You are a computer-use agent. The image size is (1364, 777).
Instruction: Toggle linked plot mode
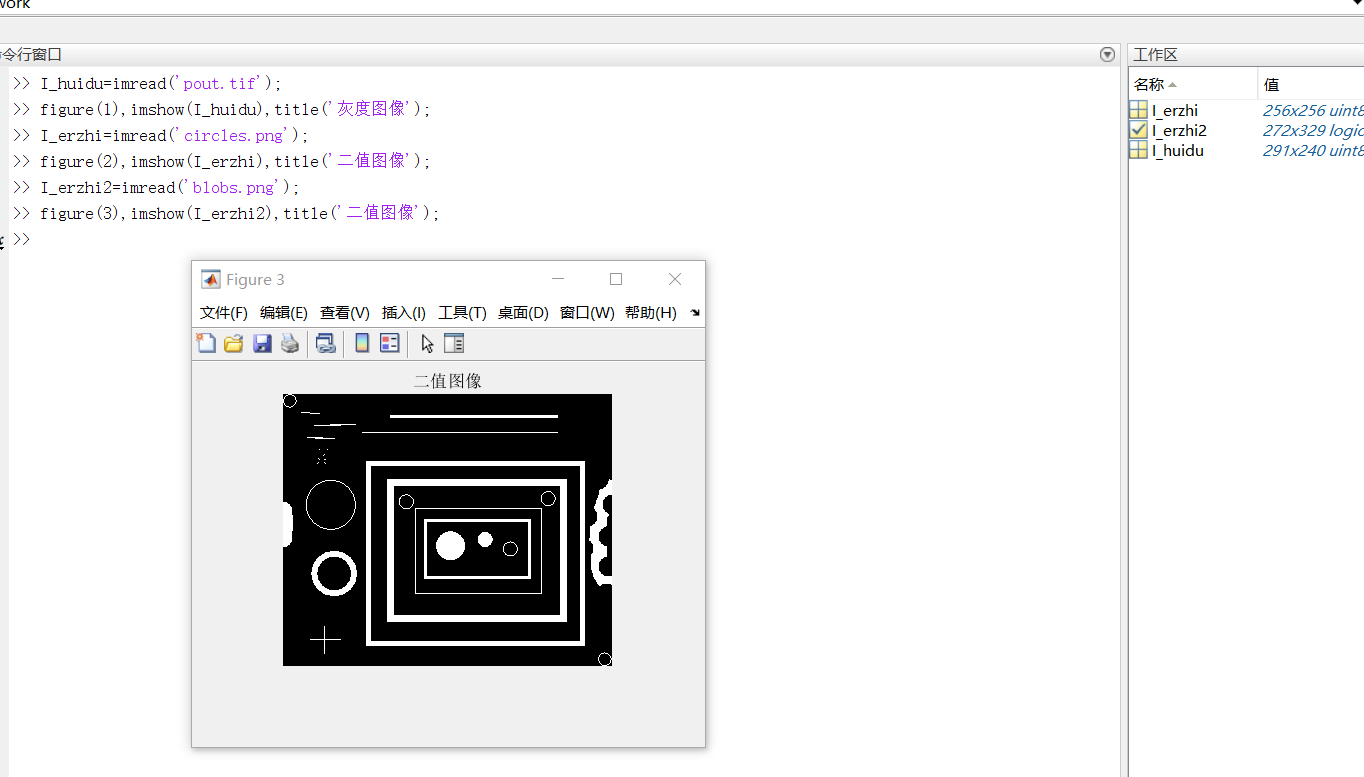tap(325, 343)
